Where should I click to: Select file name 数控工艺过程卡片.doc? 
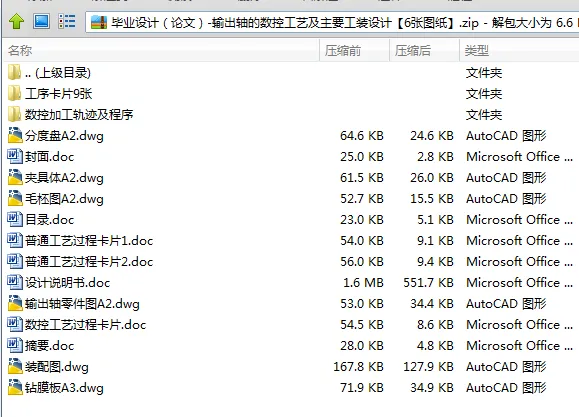(86, 325)
